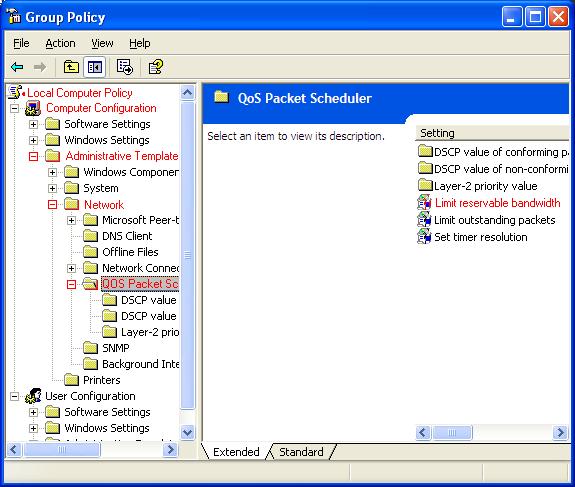
Task: Click tree pane scroll right arrow
Action: (170, 449)
